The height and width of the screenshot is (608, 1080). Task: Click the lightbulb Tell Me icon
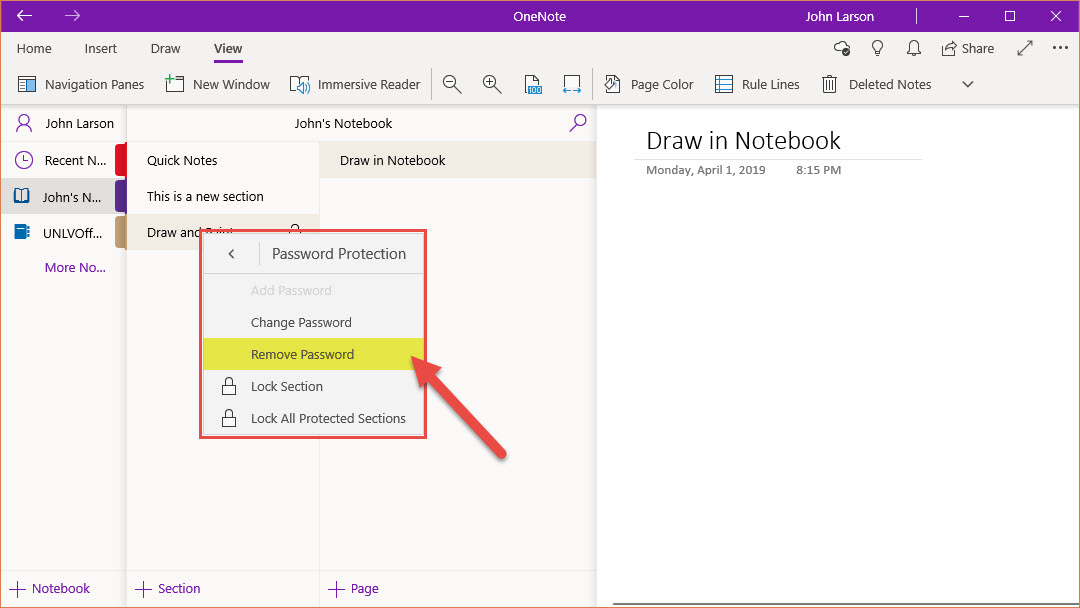[878, 48]
